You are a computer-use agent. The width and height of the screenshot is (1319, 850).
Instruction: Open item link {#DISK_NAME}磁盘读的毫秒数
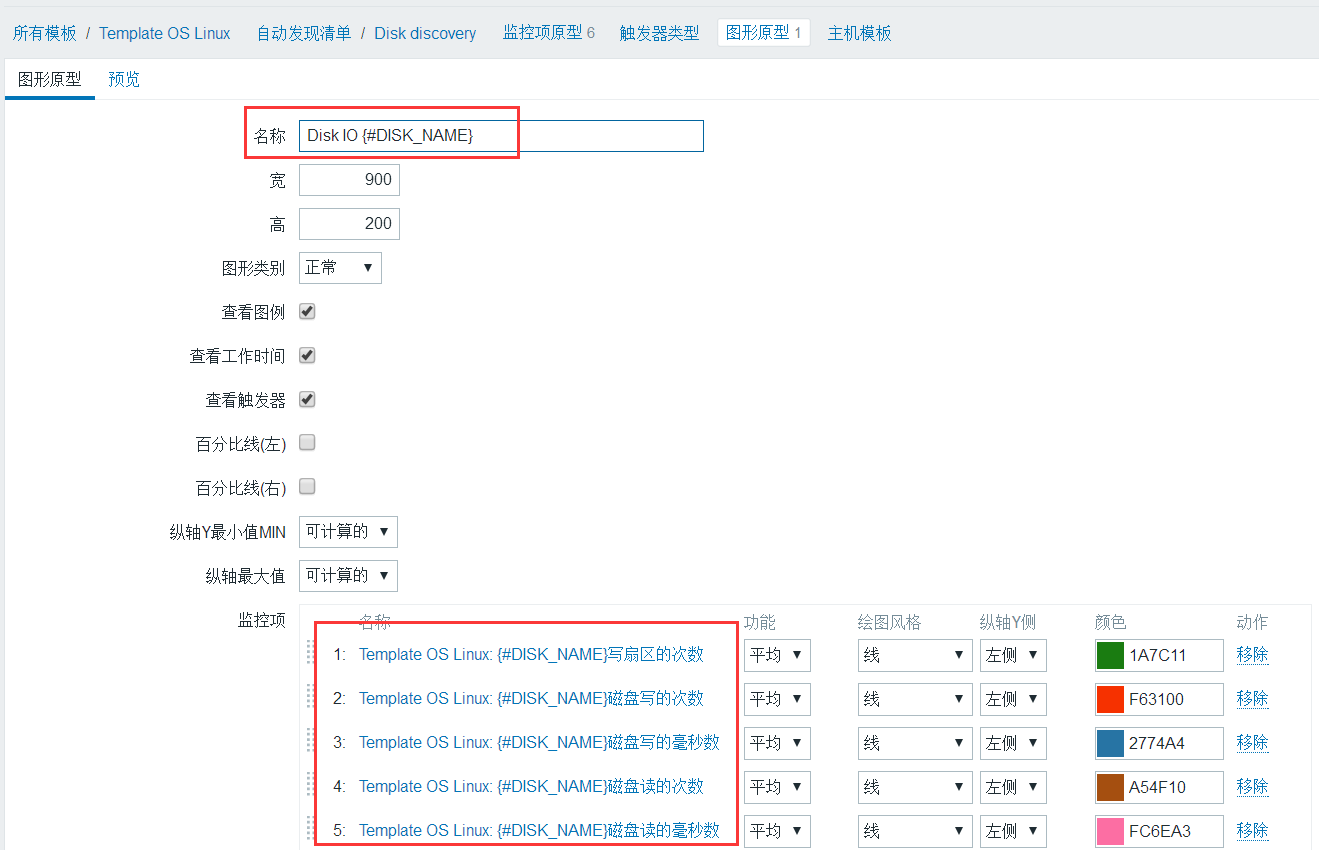click(x=539, y=831)
